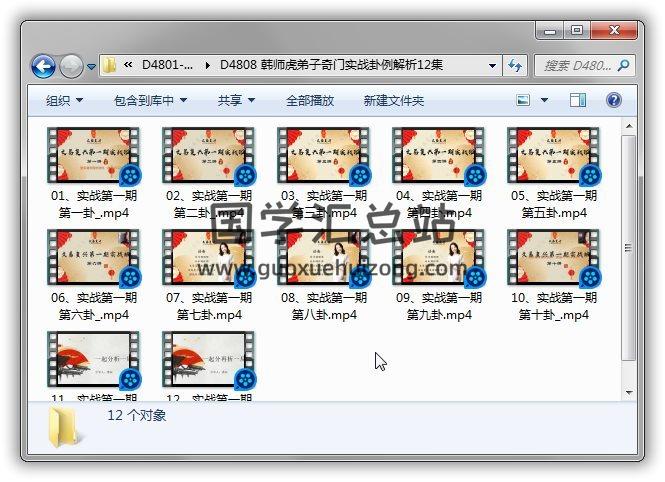
Task: Click 新建文件夹 toolbar button
Action: (394, 100)
